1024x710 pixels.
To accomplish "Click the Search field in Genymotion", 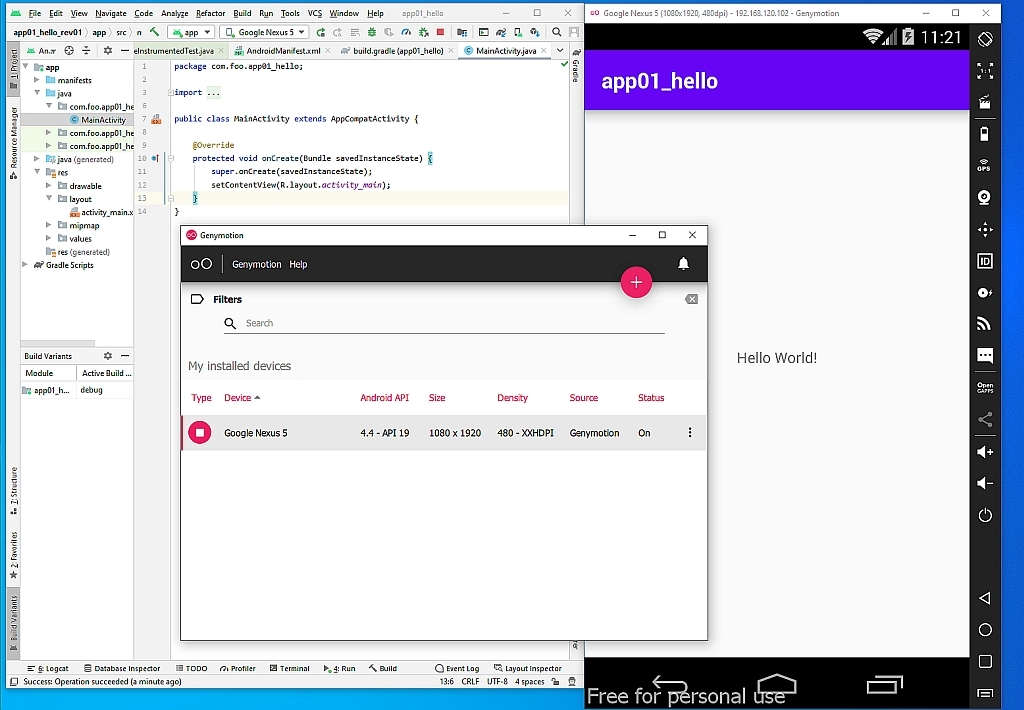I will click(x=444, y=323).
